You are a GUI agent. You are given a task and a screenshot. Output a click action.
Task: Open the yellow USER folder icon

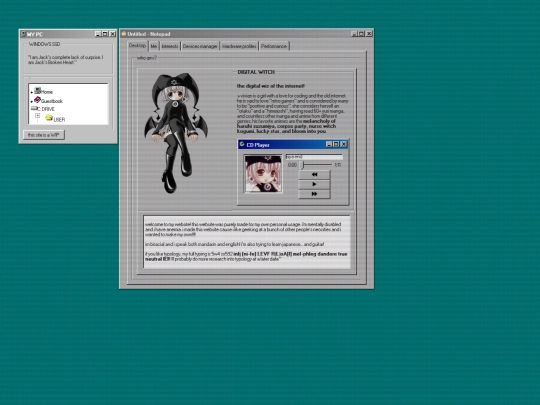coord(49,118)
